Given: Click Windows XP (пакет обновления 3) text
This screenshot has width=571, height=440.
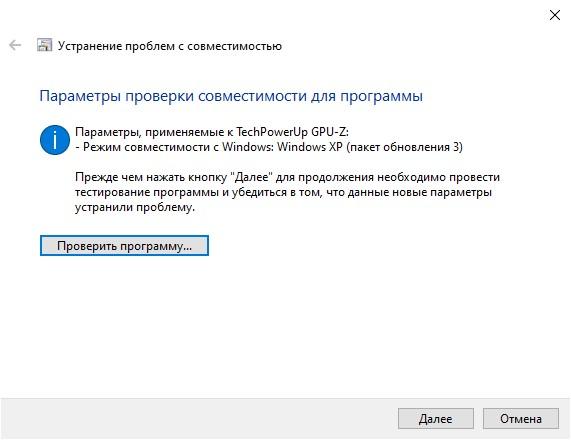Looking at the screenshot, I should coord(370,147).
